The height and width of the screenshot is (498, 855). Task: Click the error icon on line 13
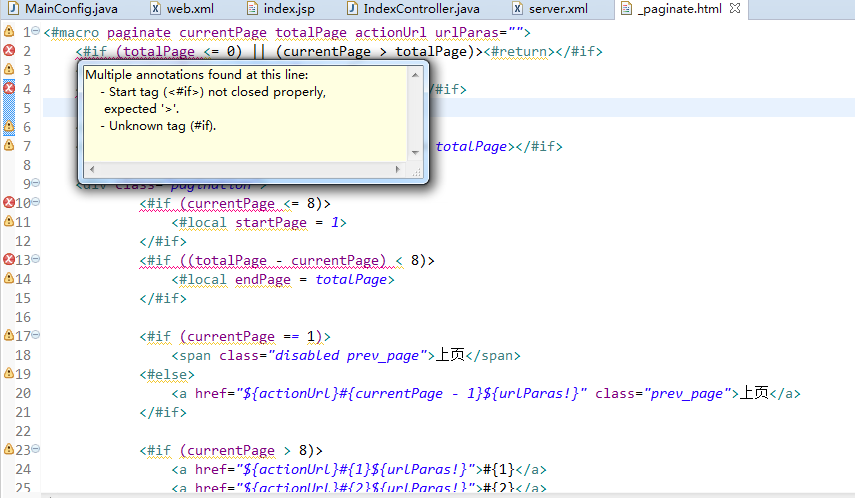(x=9, y=260)
